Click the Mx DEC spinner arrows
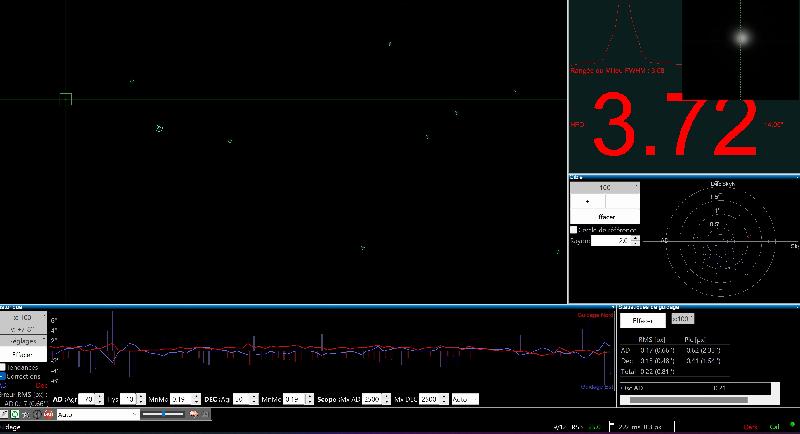The image size is (800, 434). point(444,399)
